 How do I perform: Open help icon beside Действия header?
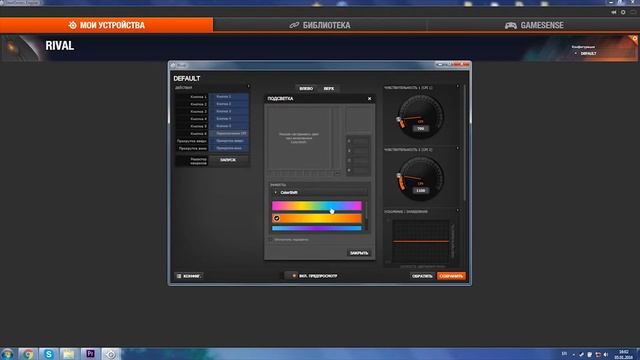click(x=248, y=87)
